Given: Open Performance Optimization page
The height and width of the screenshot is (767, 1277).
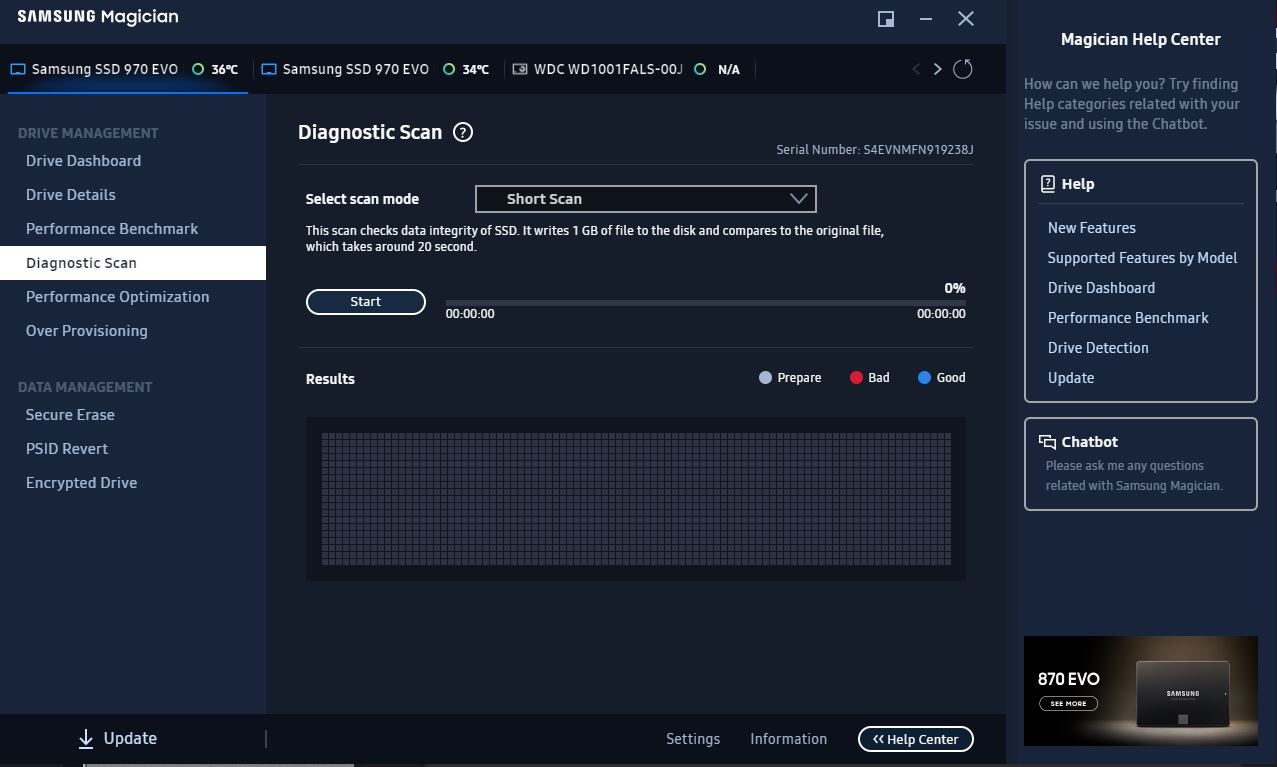Looking at the screenshot, I should (x=117, y=297).
